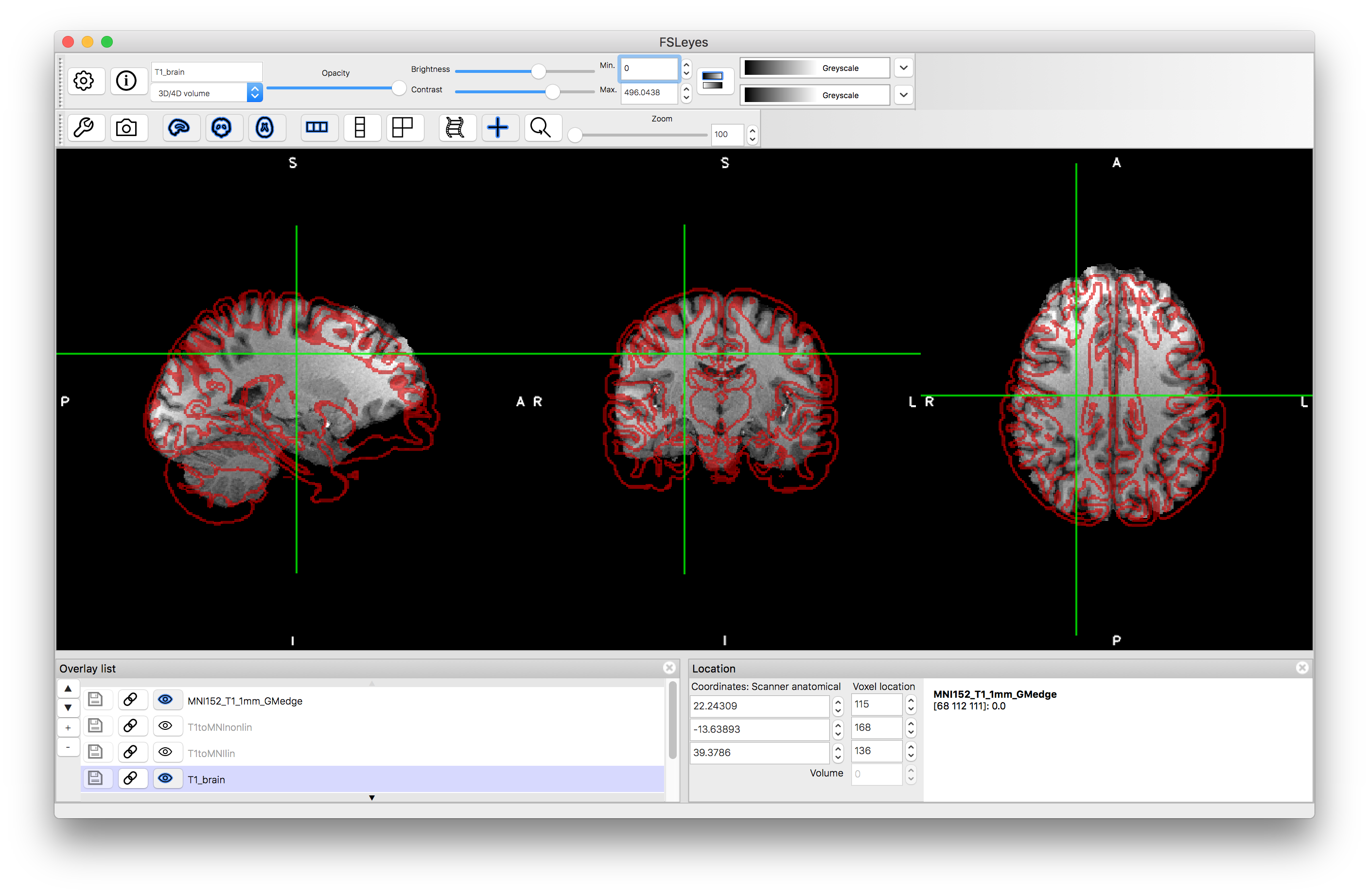The image size is (1369, 896).
Task: Click the Z voxel location stepper
Action: 911,751
